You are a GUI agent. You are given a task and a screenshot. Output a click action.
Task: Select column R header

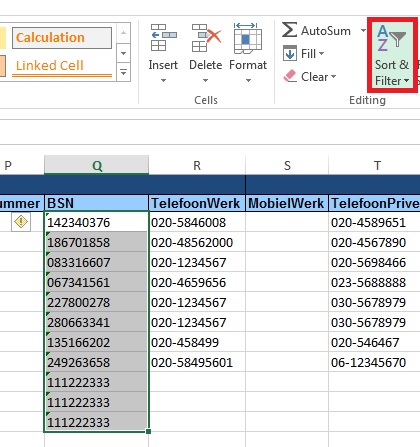coord(197,165)
